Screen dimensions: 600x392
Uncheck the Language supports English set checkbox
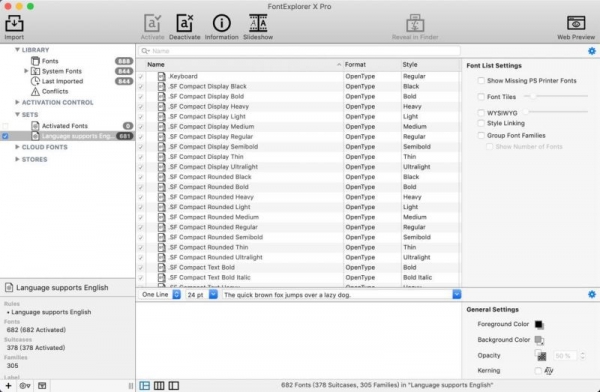tap(5, 136)
